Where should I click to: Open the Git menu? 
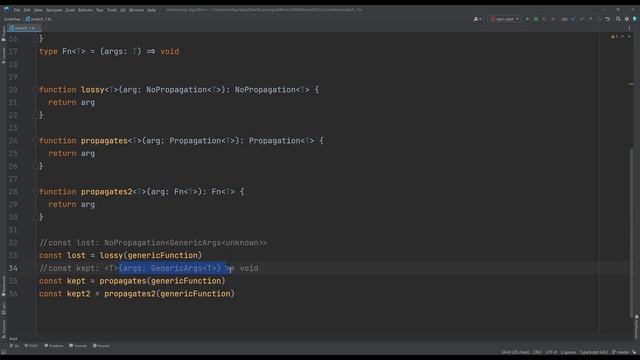coord(122,10)
